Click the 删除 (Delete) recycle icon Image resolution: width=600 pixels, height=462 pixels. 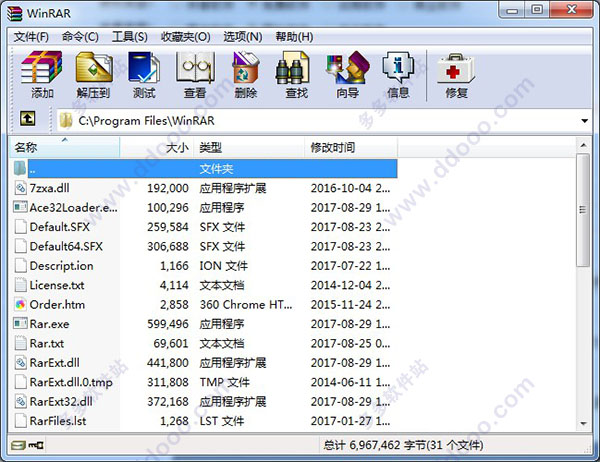(x=246, y=67)
